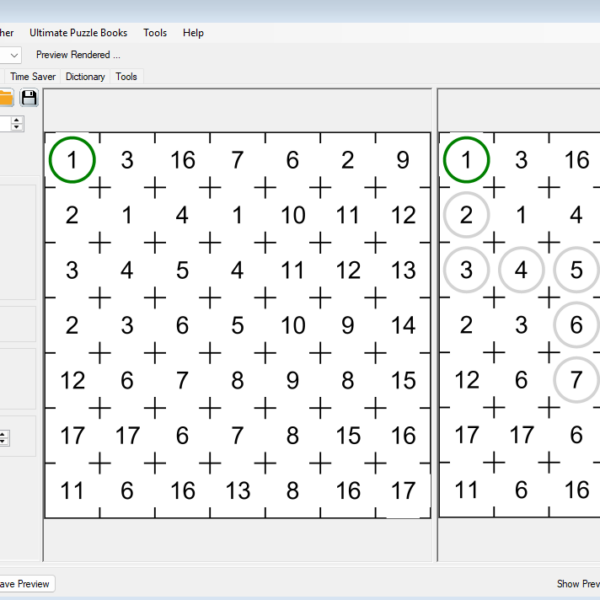
Task: Click down arrow on stepper below folder icon
Action: (x=18, y=128)
